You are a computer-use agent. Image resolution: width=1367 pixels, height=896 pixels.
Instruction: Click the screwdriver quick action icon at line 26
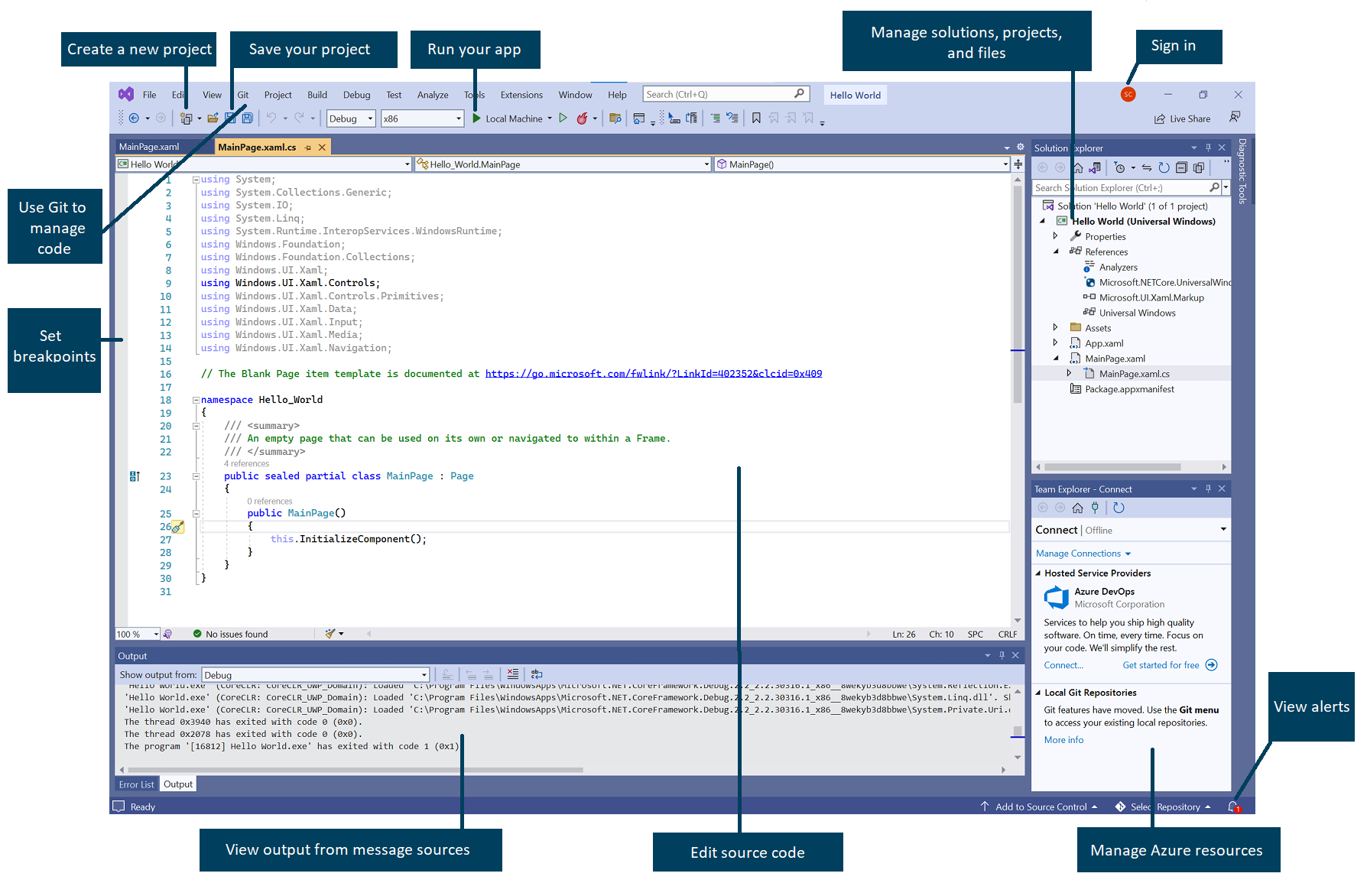177,527
